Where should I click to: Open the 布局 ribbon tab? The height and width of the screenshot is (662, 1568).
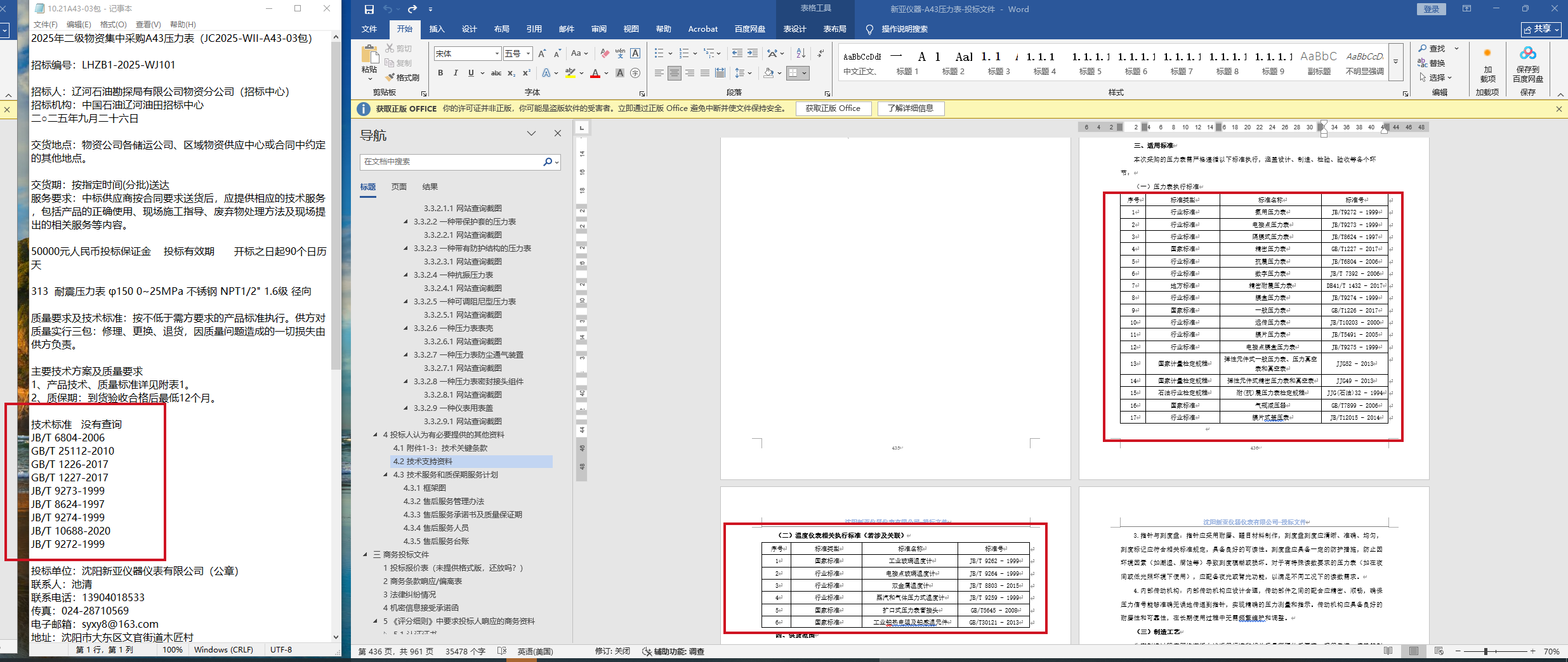pos(501,29)
